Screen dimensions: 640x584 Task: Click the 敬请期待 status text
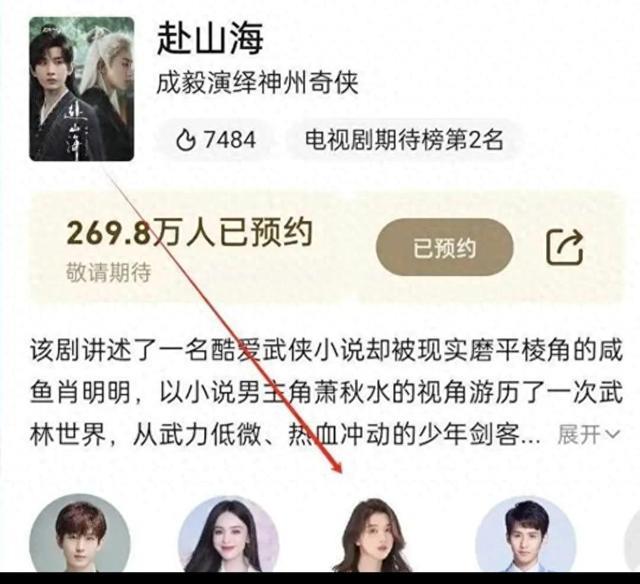[109, 272]
